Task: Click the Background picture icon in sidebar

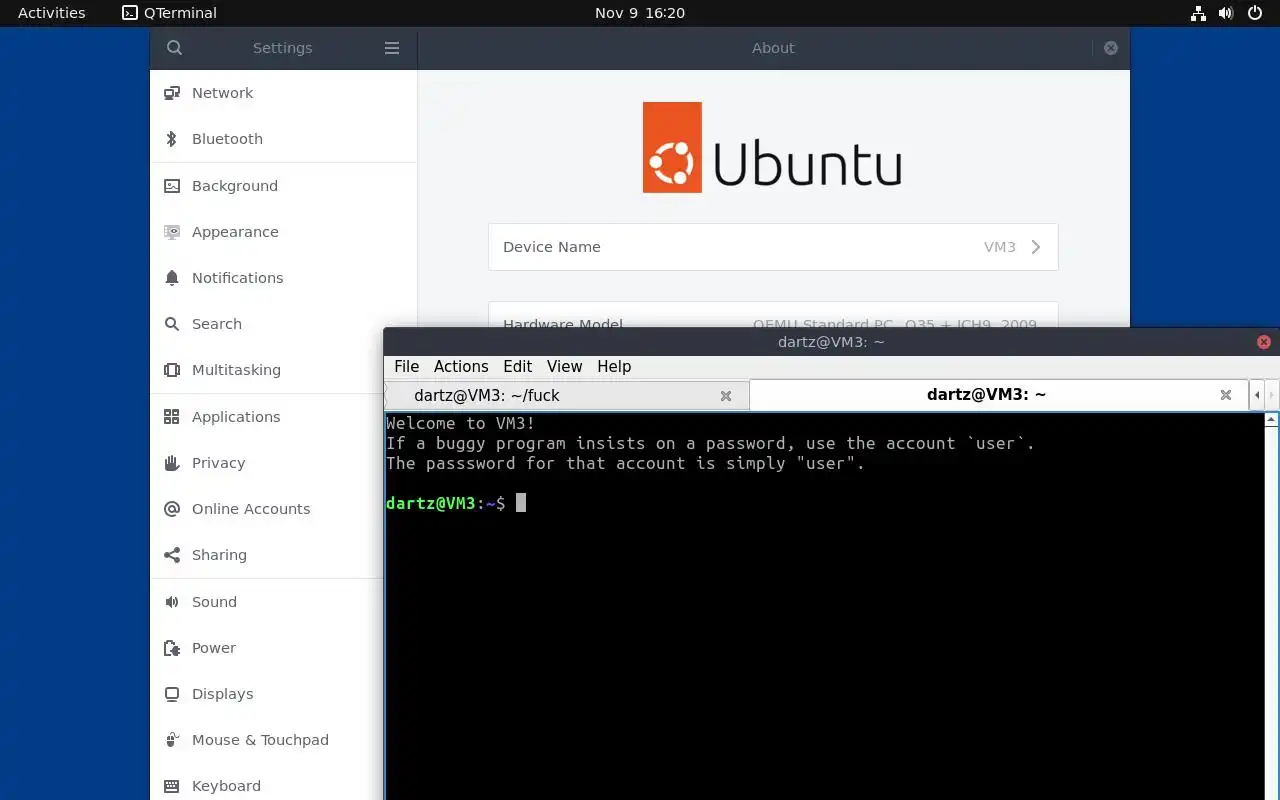Action: tap(172, 186)
